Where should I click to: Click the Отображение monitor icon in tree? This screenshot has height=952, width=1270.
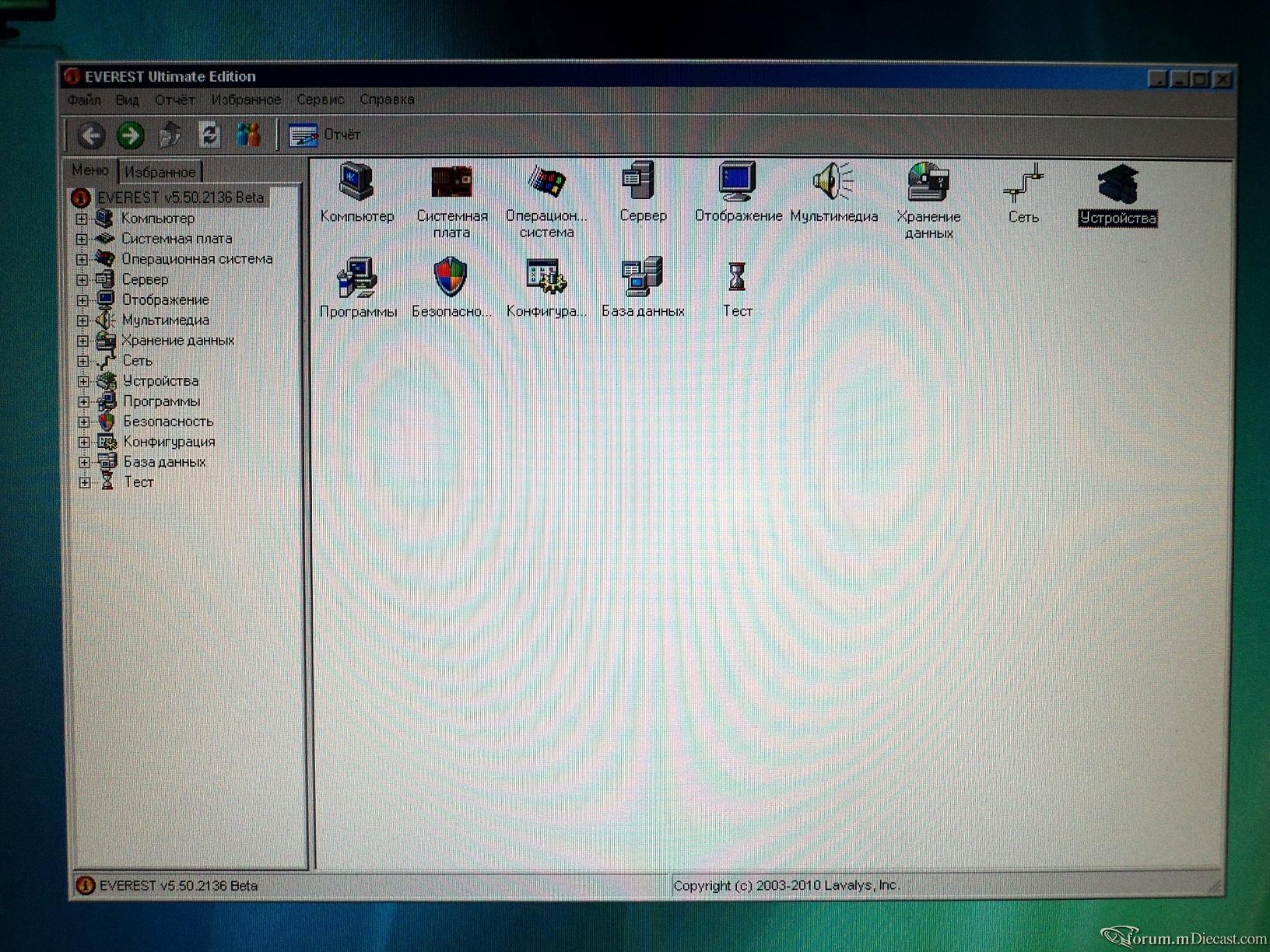pos(106,299)
